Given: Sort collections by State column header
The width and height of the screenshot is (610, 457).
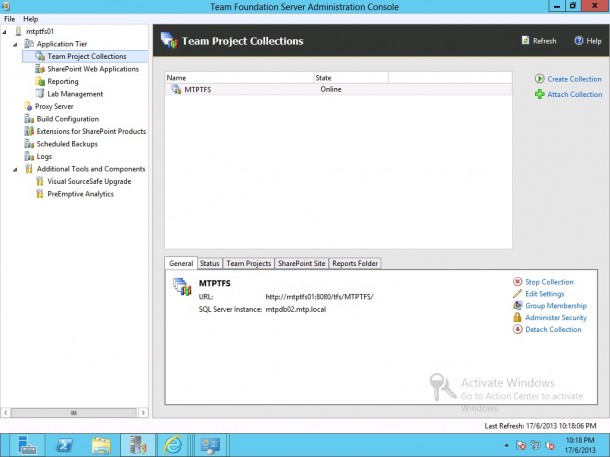Looking at the screenshot, I should (351, 78).
